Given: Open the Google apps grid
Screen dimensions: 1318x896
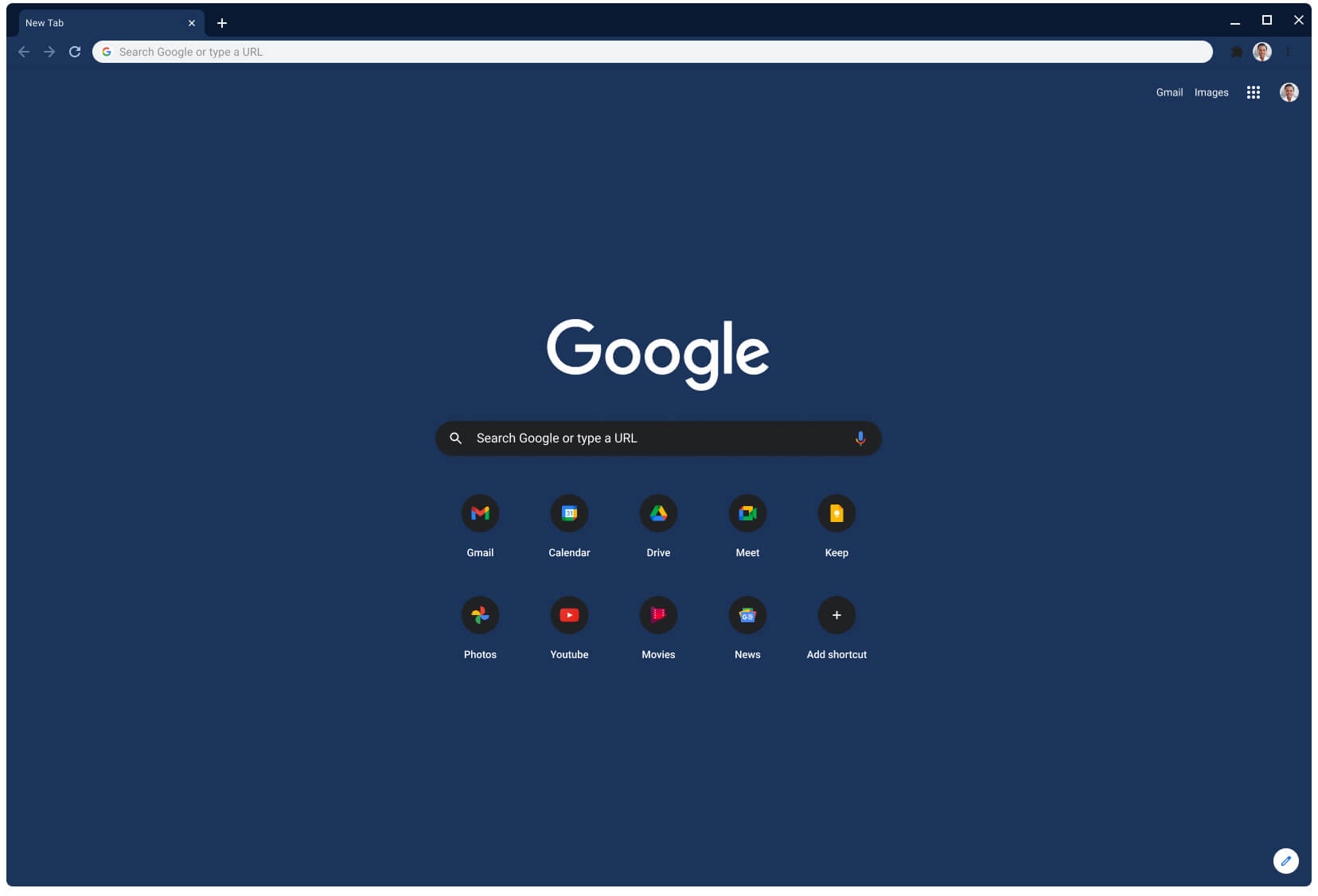Looking at the screenshot, I should (x=1253, y=92).
